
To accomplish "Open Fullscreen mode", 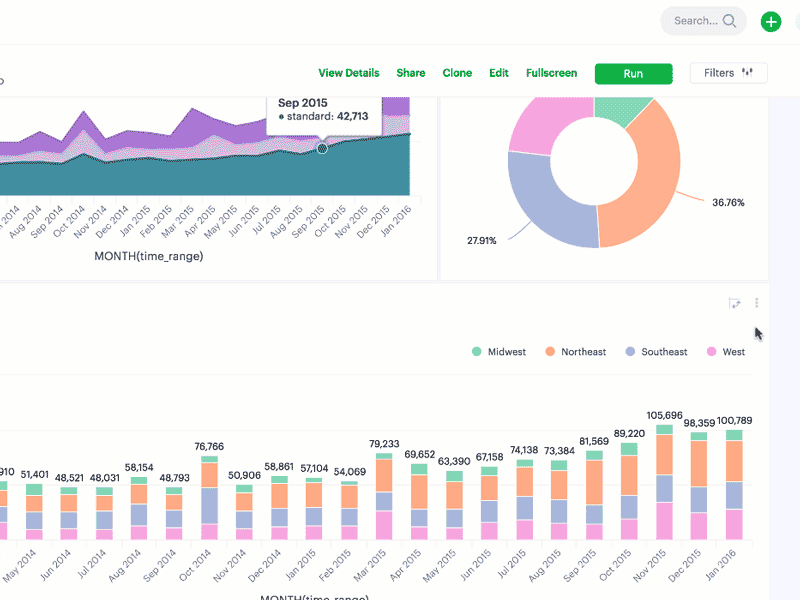I will 552,73.
